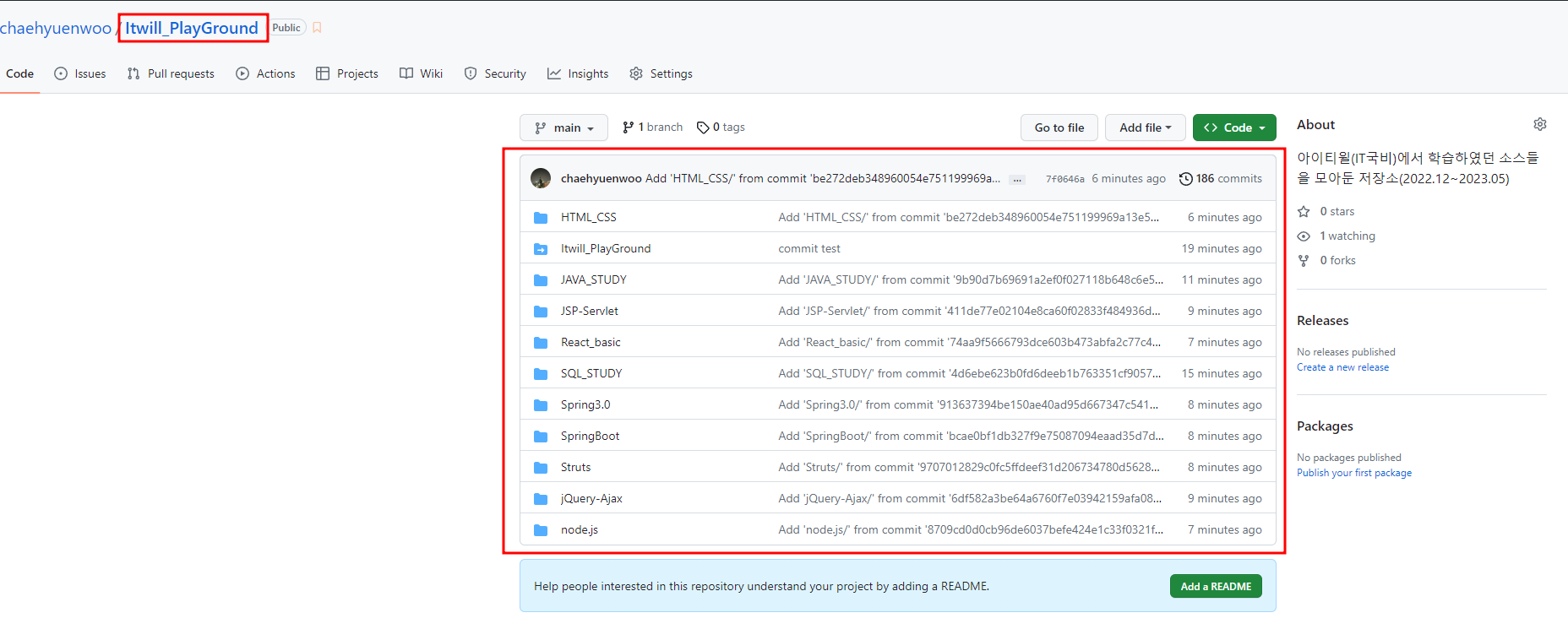
Task: Expand the commit message ellipsis button
Action: (x=1017, y=179)
